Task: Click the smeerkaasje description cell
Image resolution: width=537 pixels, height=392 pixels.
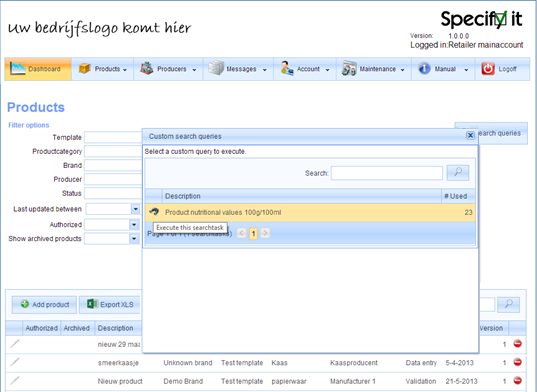Action: (118, 363)
